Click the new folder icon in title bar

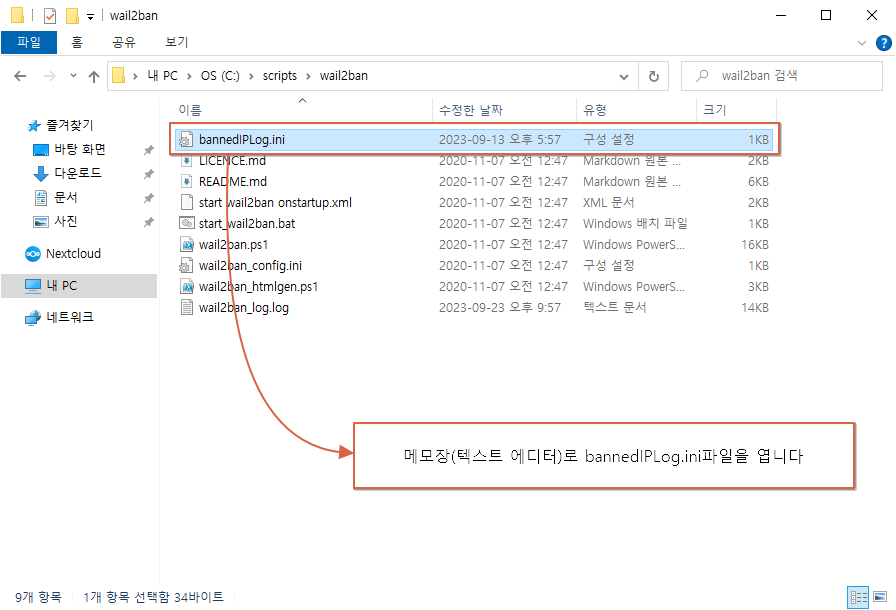pyautogui.click(x=72, y=15)
